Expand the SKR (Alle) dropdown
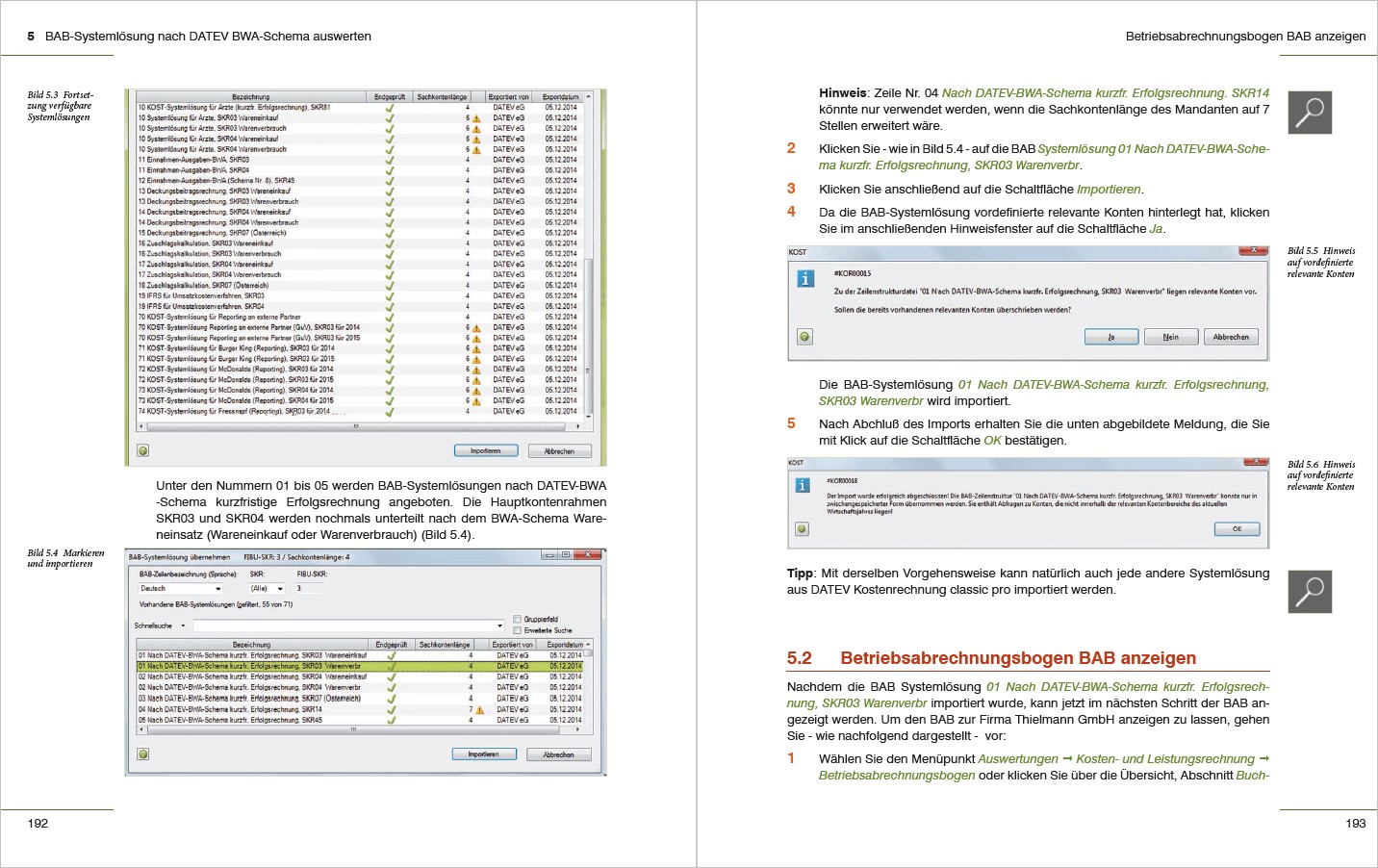This screenshot has height=868, width=1378. (267, 589)
